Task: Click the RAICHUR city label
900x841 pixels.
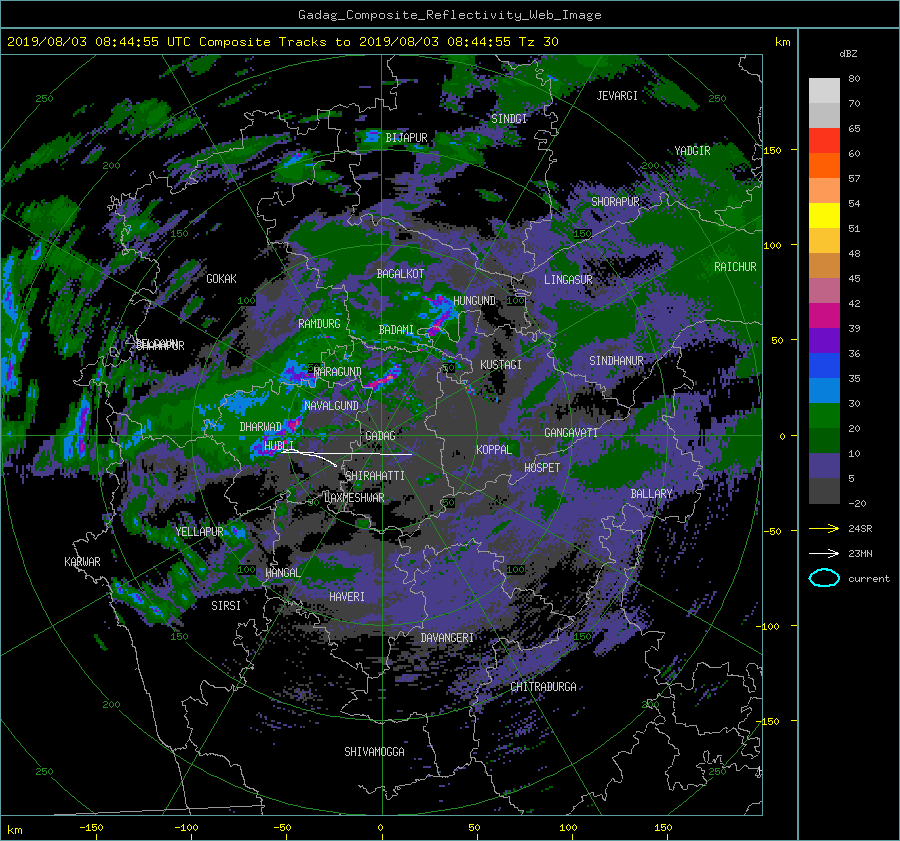Action: click(735, 267)
